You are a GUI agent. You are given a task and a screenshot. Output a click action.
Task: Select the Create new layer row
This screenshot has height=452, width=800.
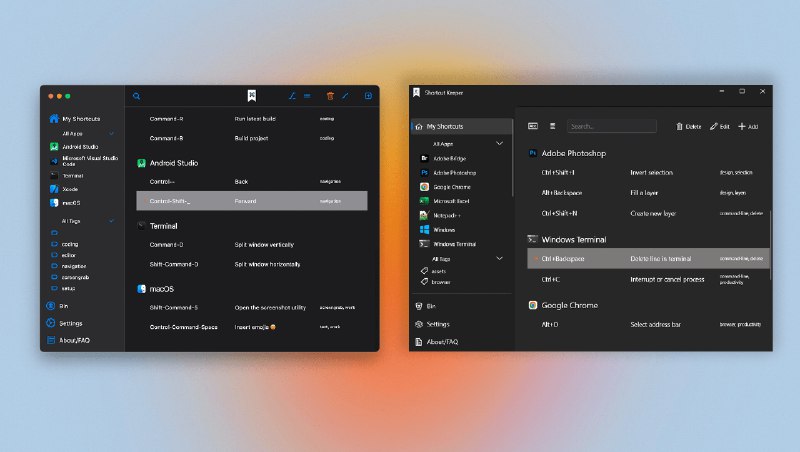[647, 213]
